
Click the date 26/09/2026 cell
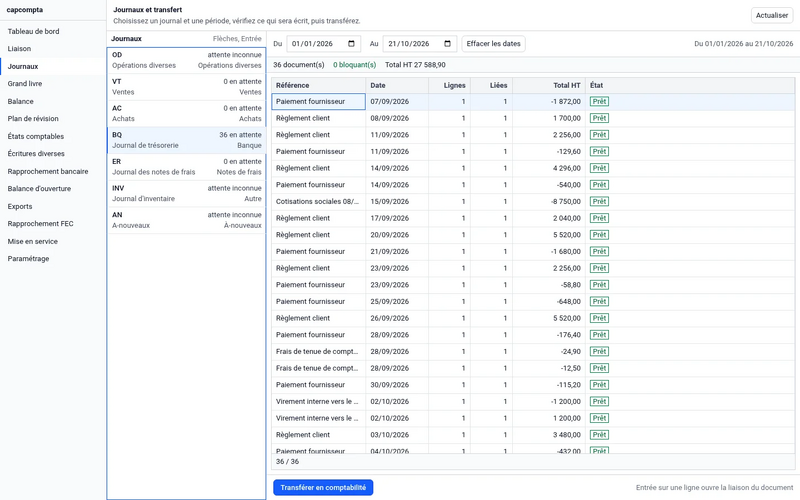(x=397, y=318)
